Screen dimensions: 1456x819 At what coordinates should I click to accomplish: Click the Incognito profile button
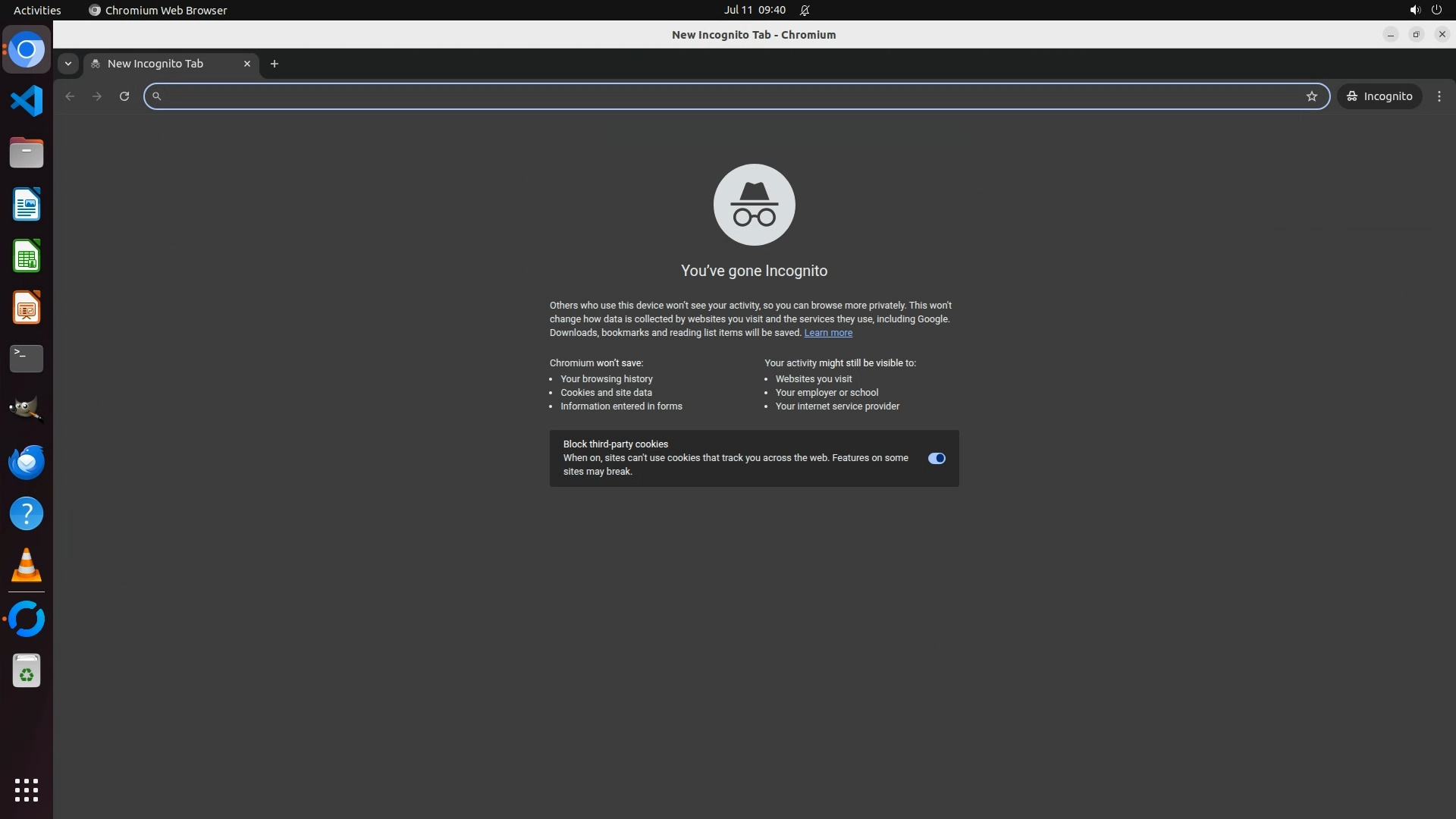pos(1379,96)
